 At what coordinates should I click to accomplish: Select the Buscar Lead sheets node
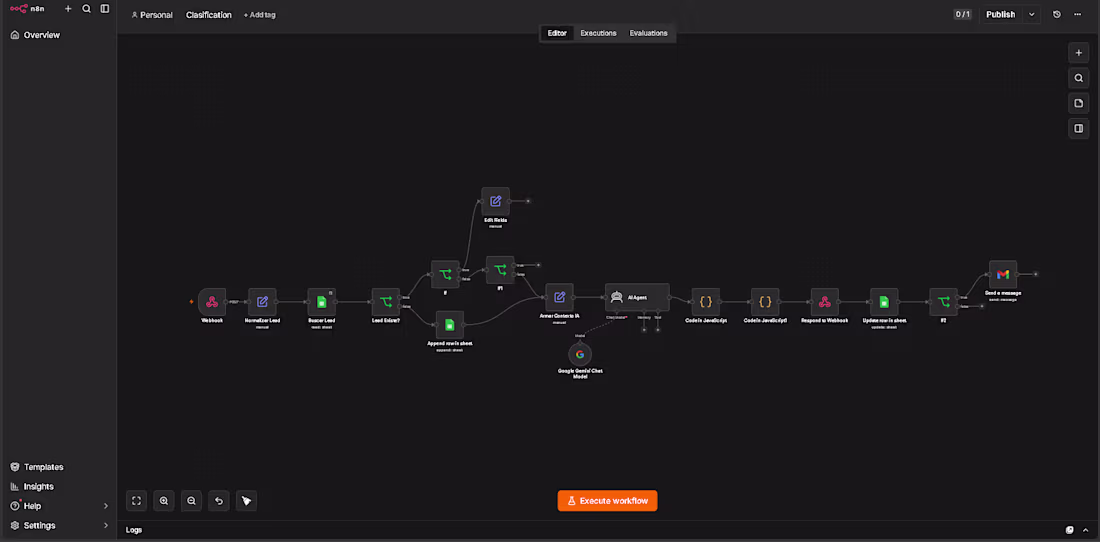coord(321,302)
